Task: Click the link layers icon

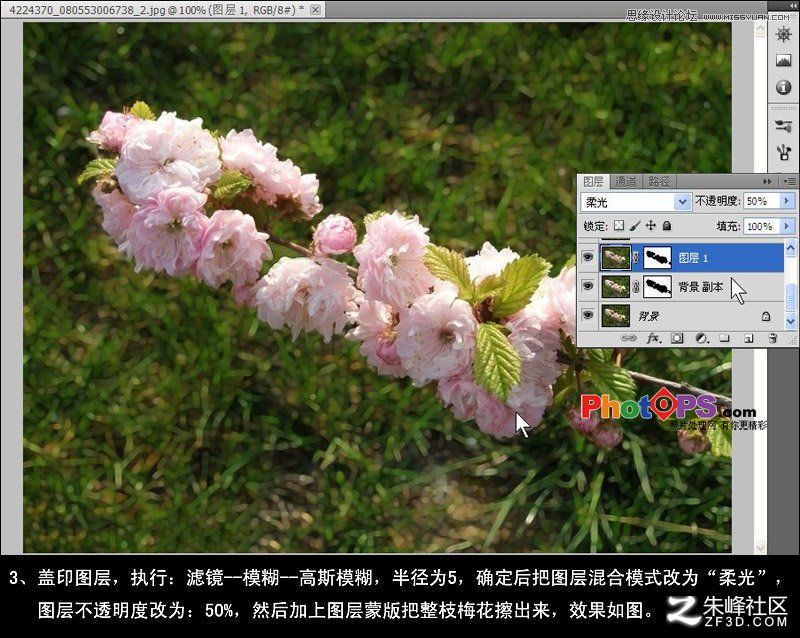Action: (628, 338)
